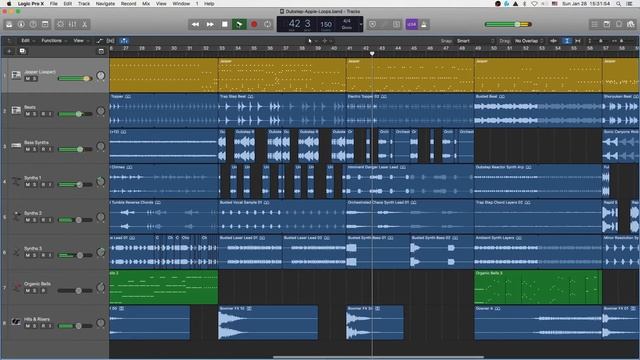Open the Mixer from the control bar
Viewport: 640px width, 360px height.
pyautogui.click(x=72, y=24)
